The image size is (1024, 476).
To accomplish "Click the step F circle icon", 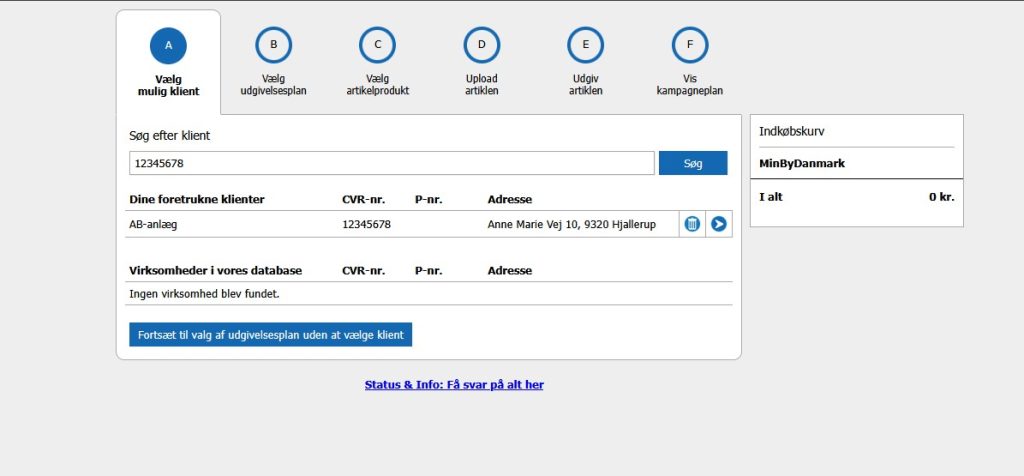I will tap(689, 45).
